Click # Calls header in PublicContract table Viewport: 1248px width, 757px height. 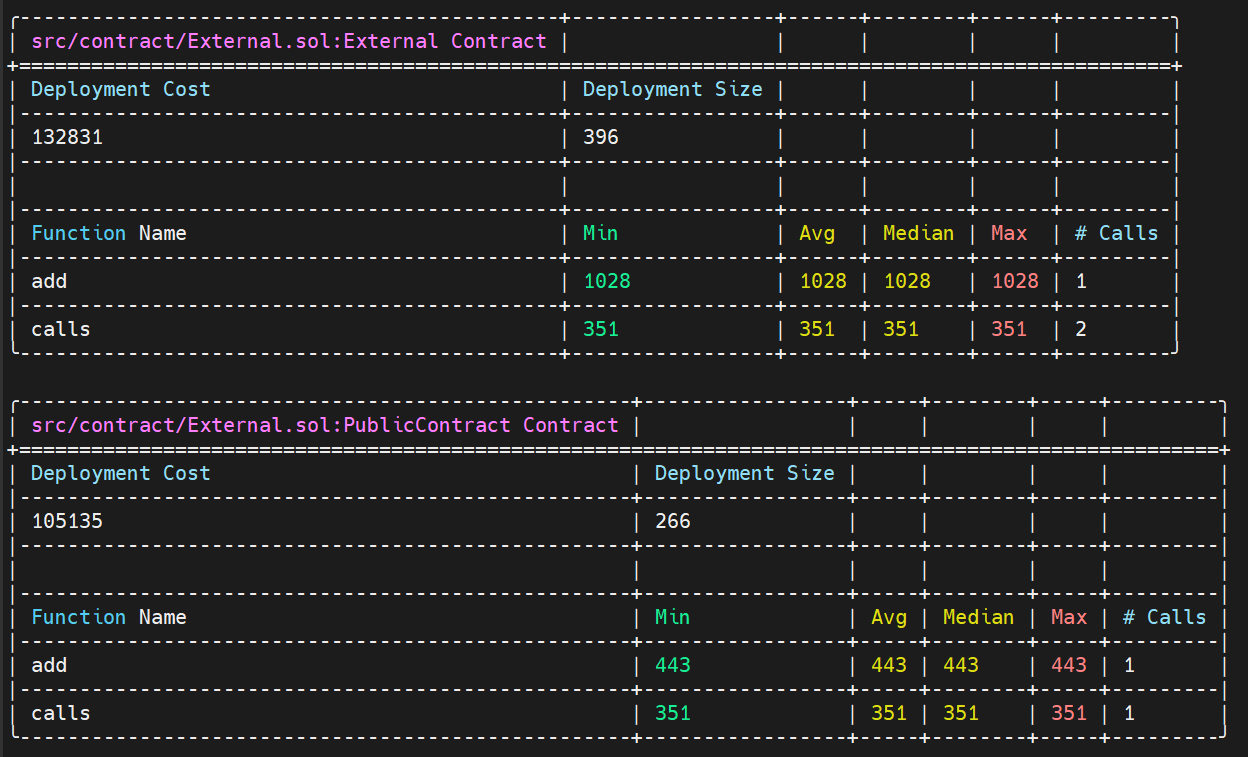(x=1165, y=617)
